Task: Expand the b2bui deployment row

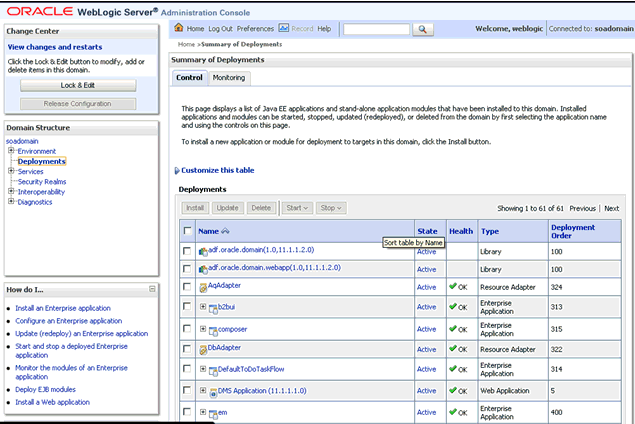Action: coord(203,307)
